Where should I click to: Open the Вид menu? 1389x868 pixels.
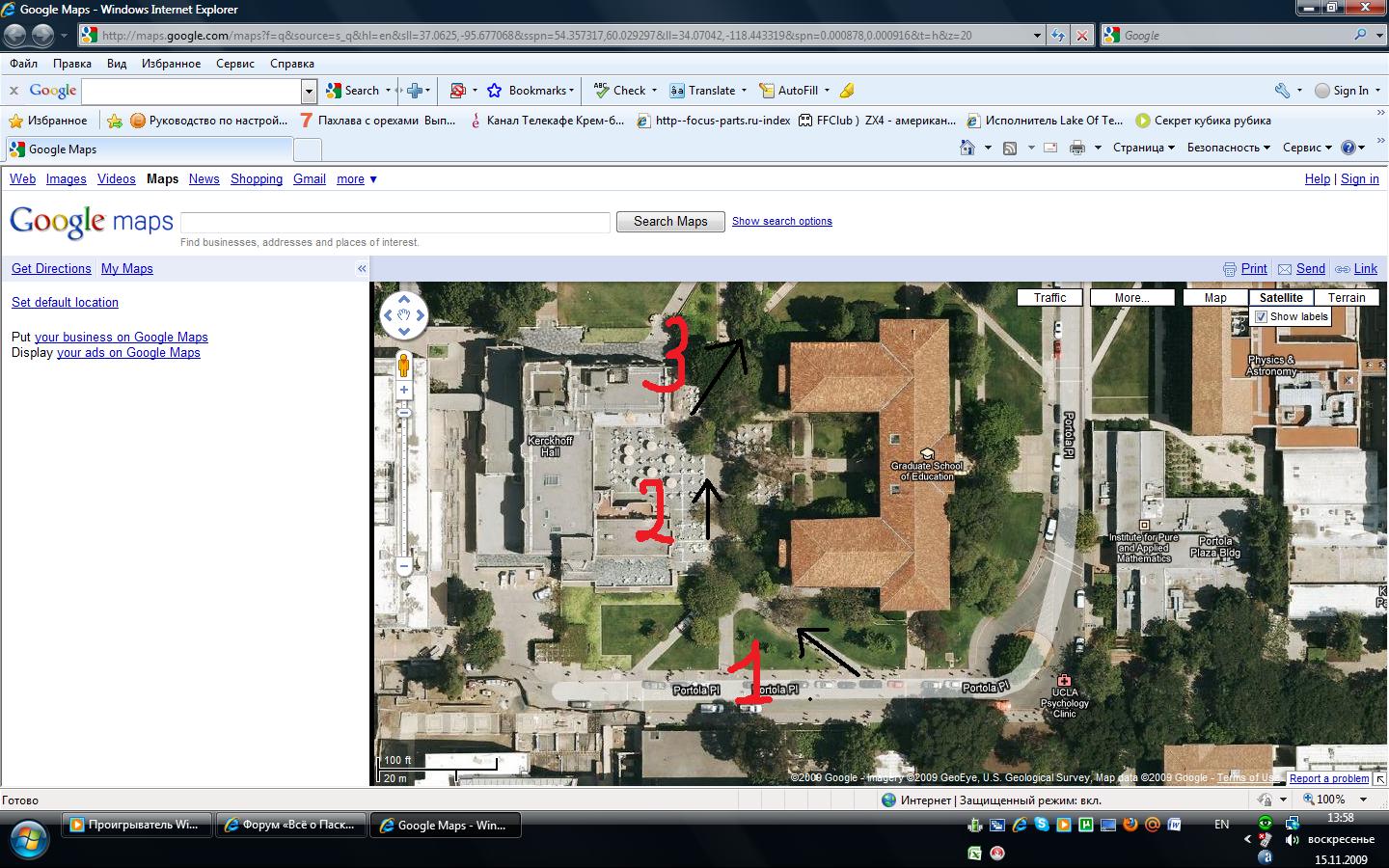click(x=117, y=64)
